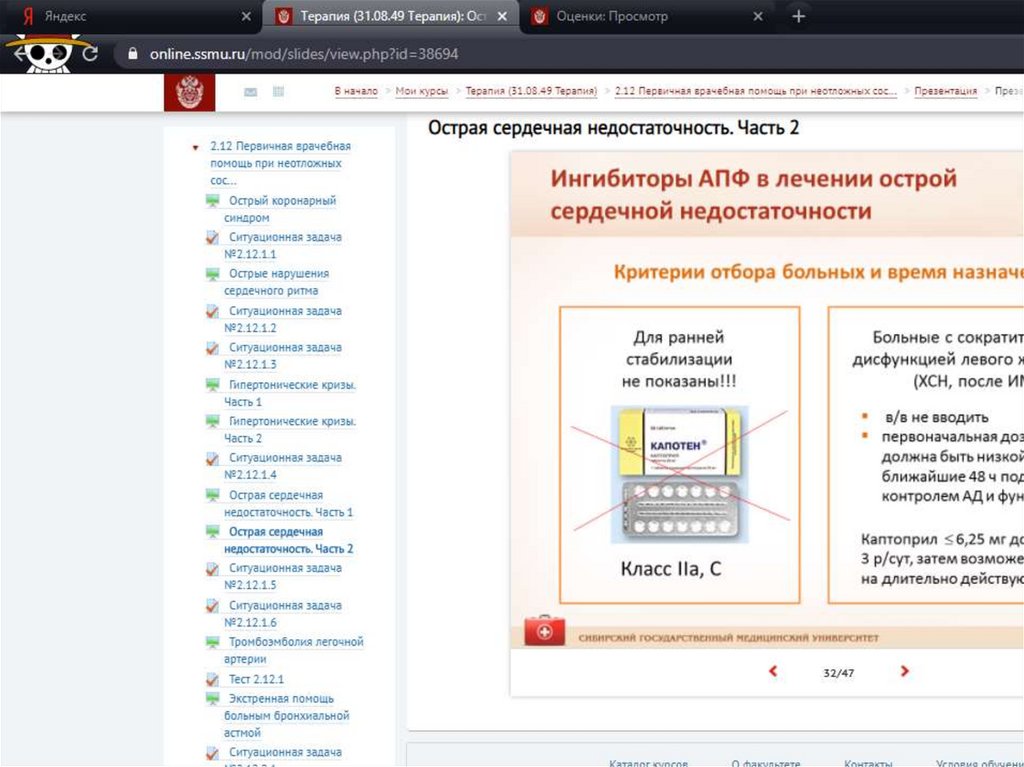Open Острая сердечная недостаточность. Часть 1
Viewport: 1024px width, 767px height.
[x=289, y=504]
